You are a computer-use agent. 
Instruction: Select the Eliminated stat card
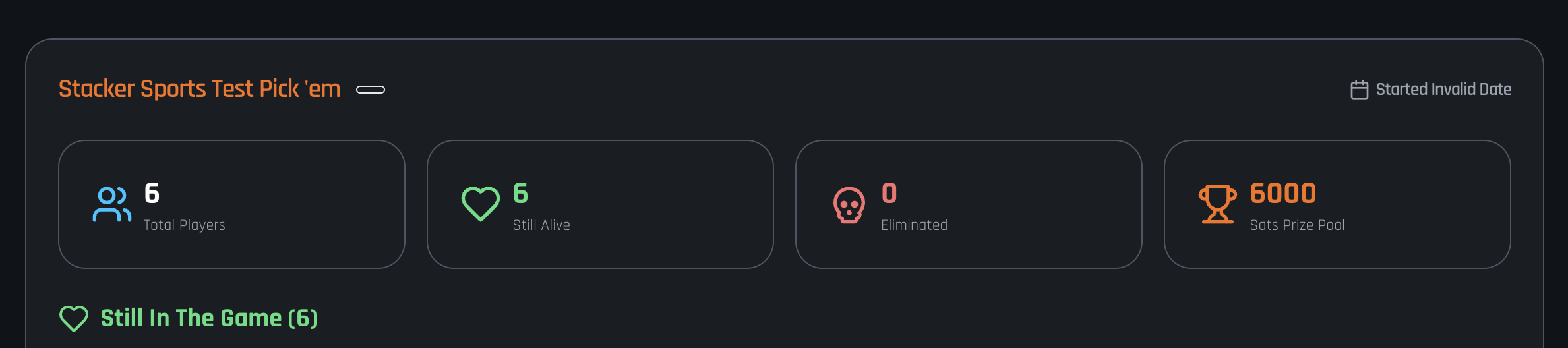[x=969, y=204]
